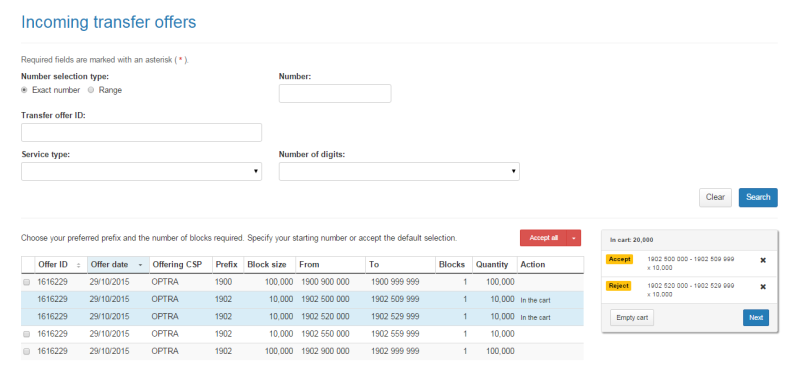Click the Prefix cell 1900
800x370 pixels.
(223, 282)
